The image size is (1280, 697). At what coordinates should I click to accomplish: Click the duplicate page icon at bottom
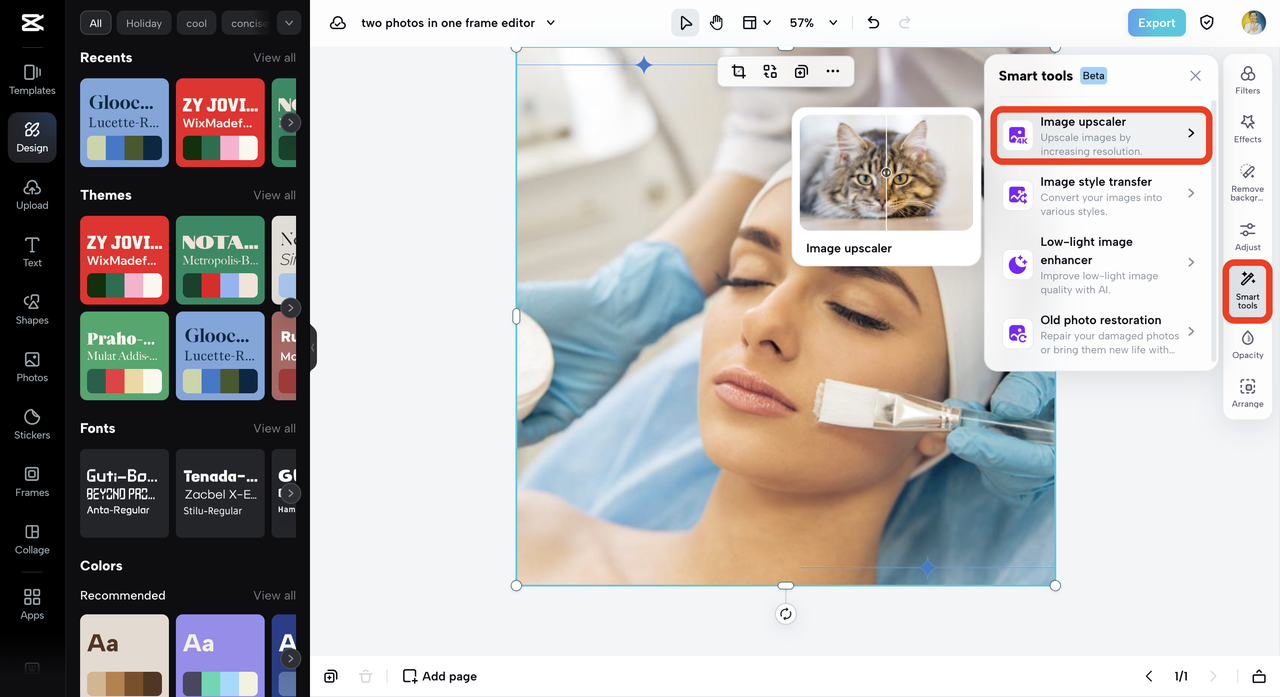tap(331, 677)
